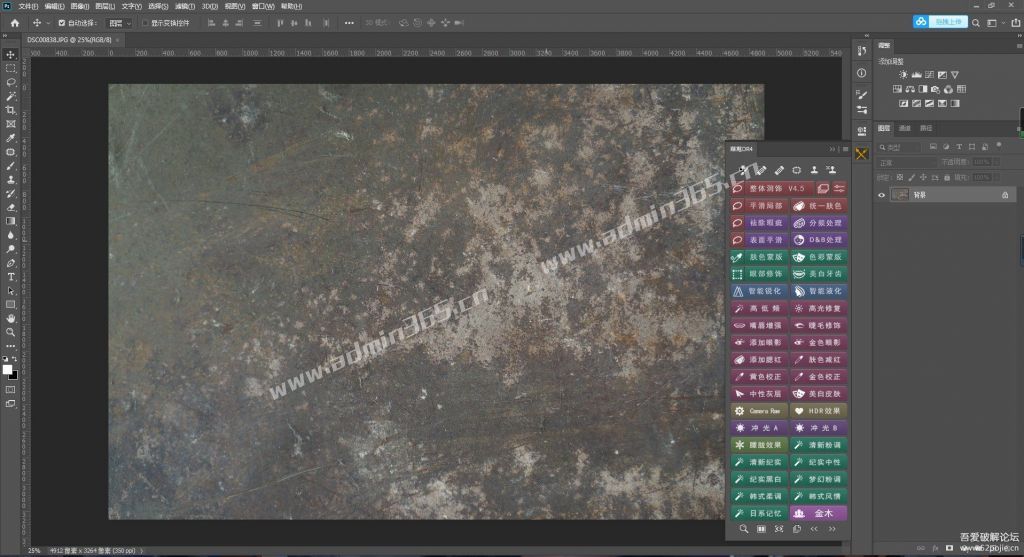This screenshot has width=1024, height=557.
Task: Click the plugin panel's previous page << arrow
Action: click(x=814, y=529)
